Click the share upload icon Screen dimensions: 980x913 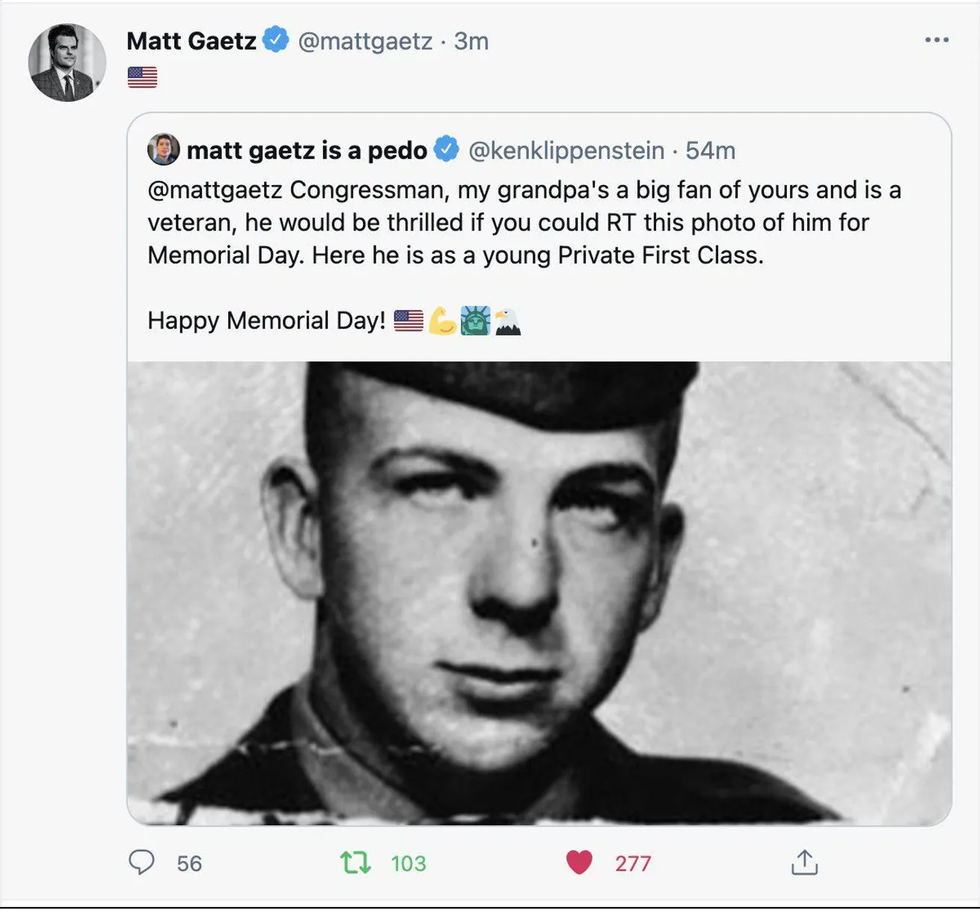[x=804, y=862]
